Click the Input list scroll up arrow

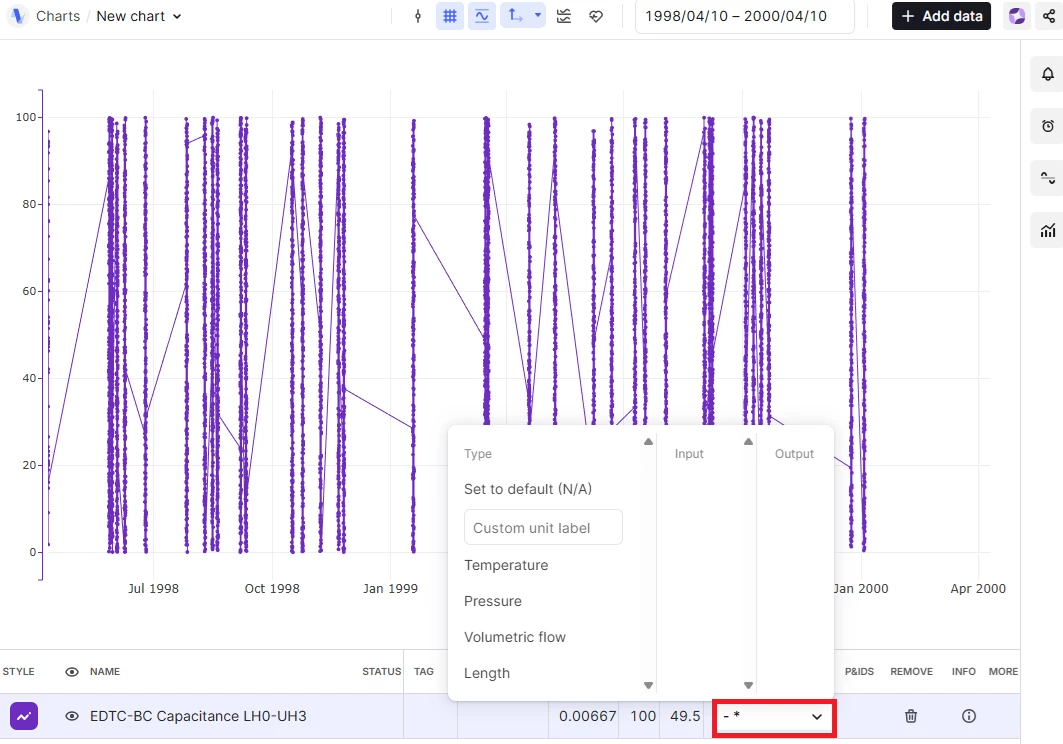748,442
